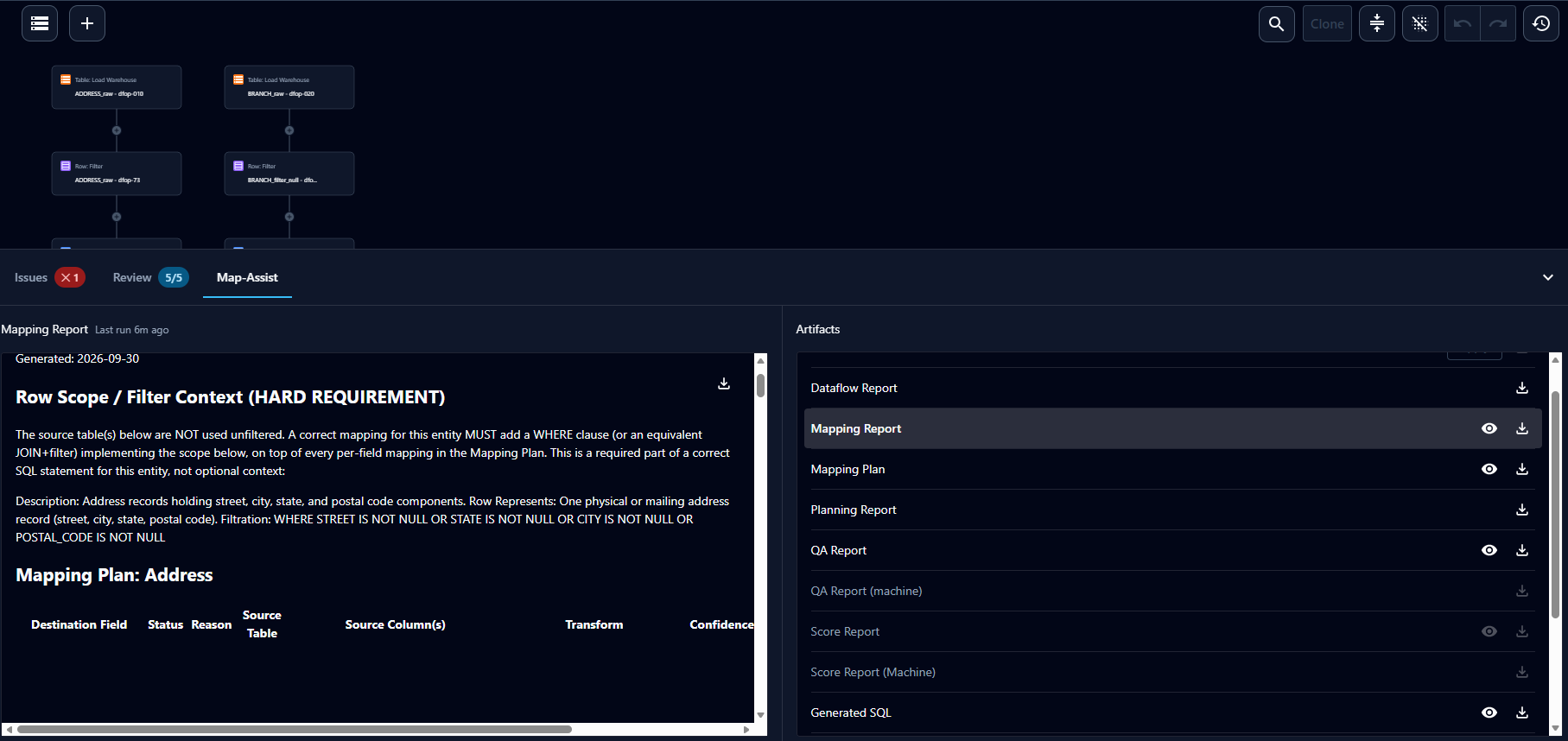Add step below BRANCH_filter_null filter node
Viewport: 1568px width, 741px height.
pos(289,217)
